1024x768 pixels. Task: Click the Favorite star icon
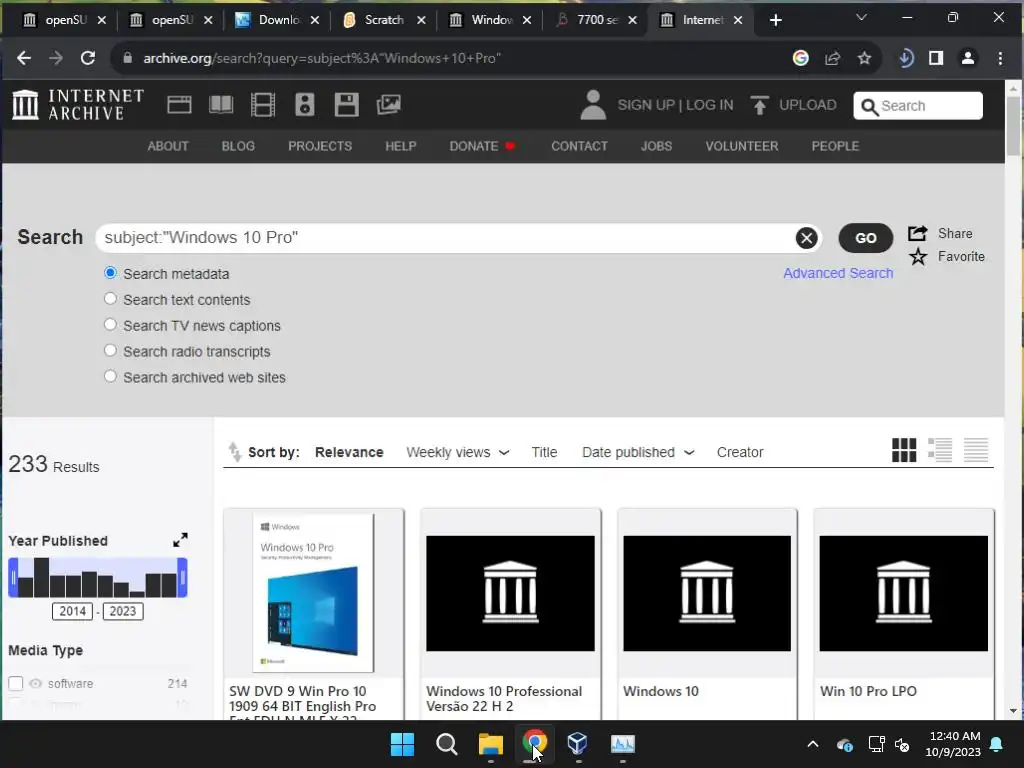point(918,257)
